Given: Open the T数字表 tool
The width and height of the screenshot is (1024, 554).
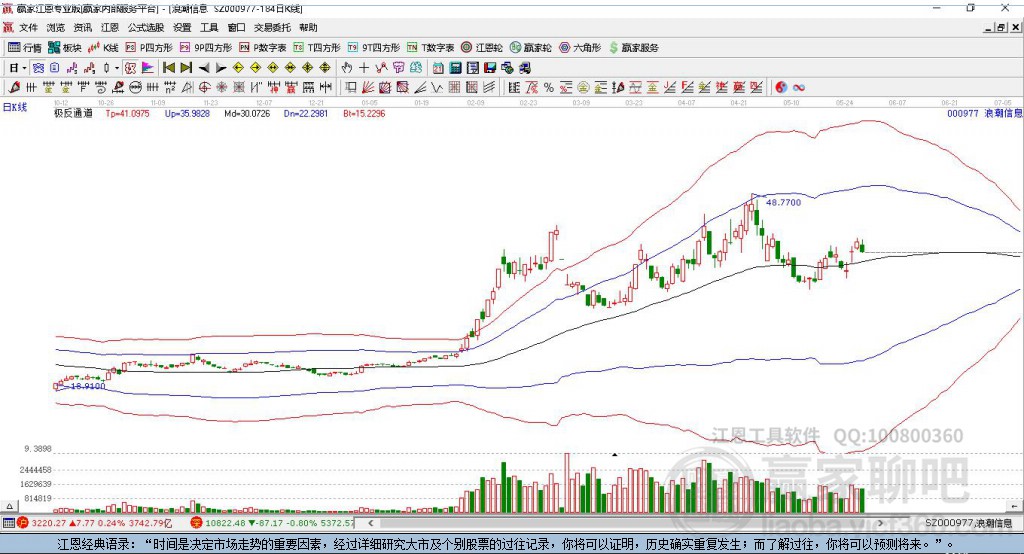Looking at the screenshot, I should point(430,48).
